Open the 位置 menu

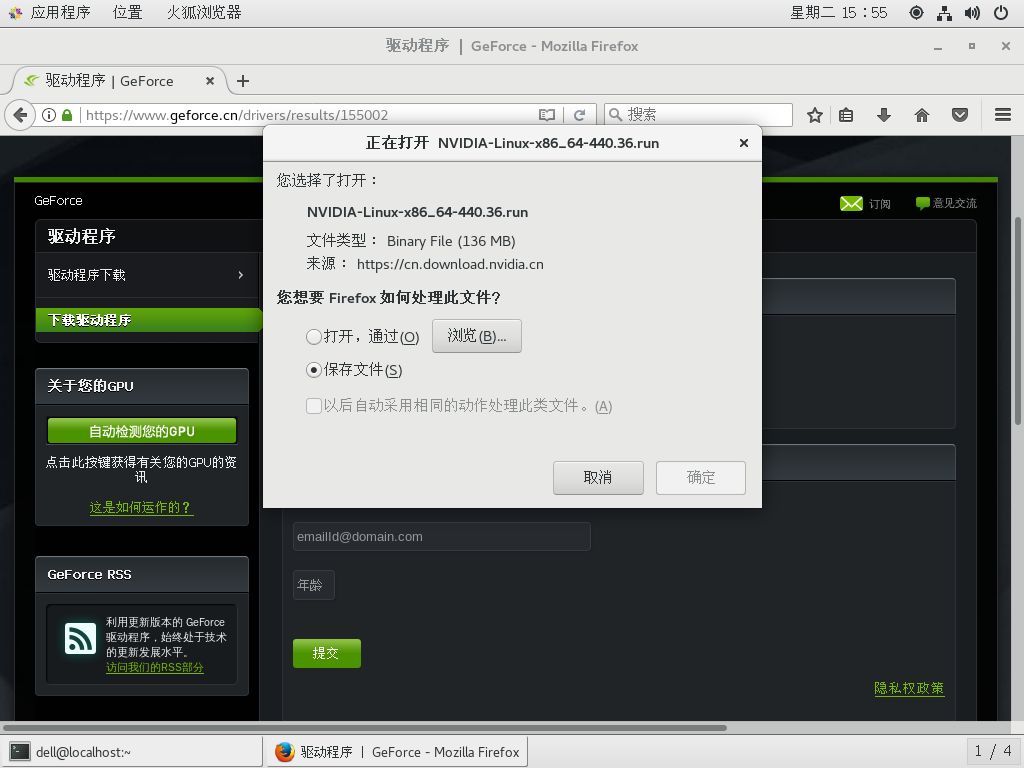pyautogui.click(x=127, y=12)
